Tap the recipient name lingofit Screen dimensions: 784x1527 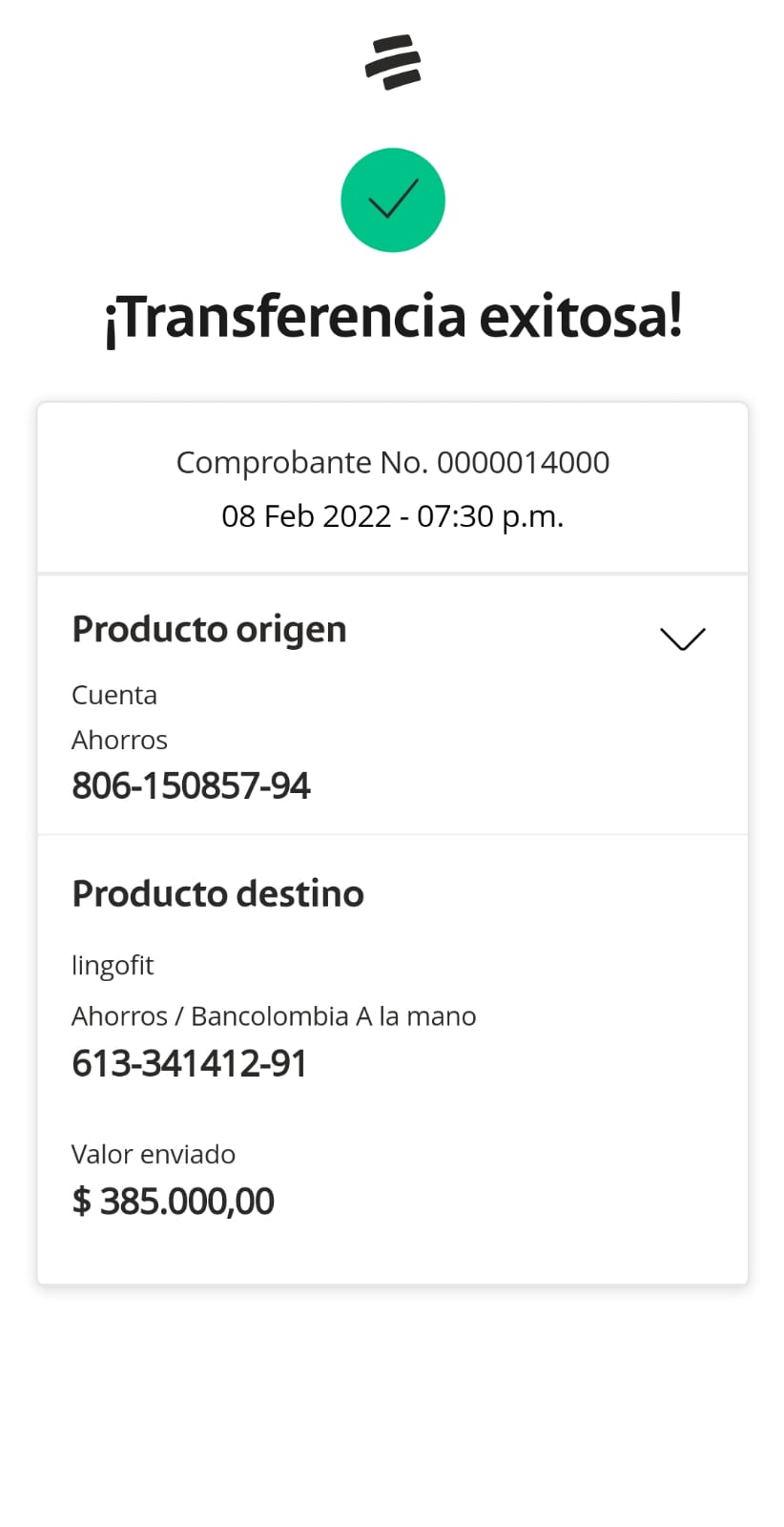[x=113, y=966]
